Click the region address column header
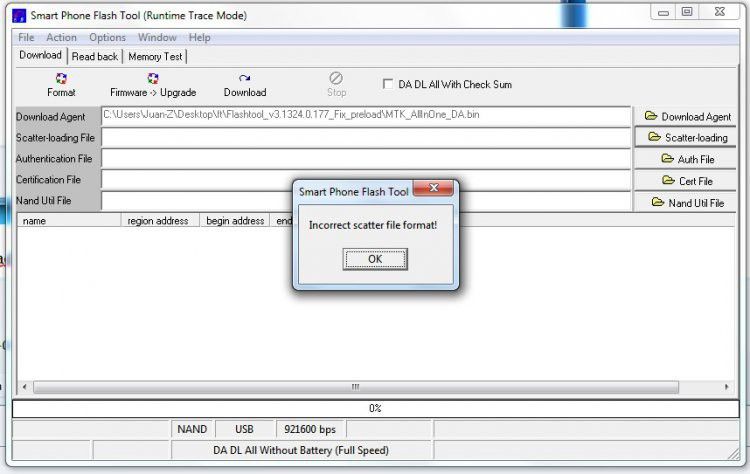 pyautogui.click(x=160, y=220)
